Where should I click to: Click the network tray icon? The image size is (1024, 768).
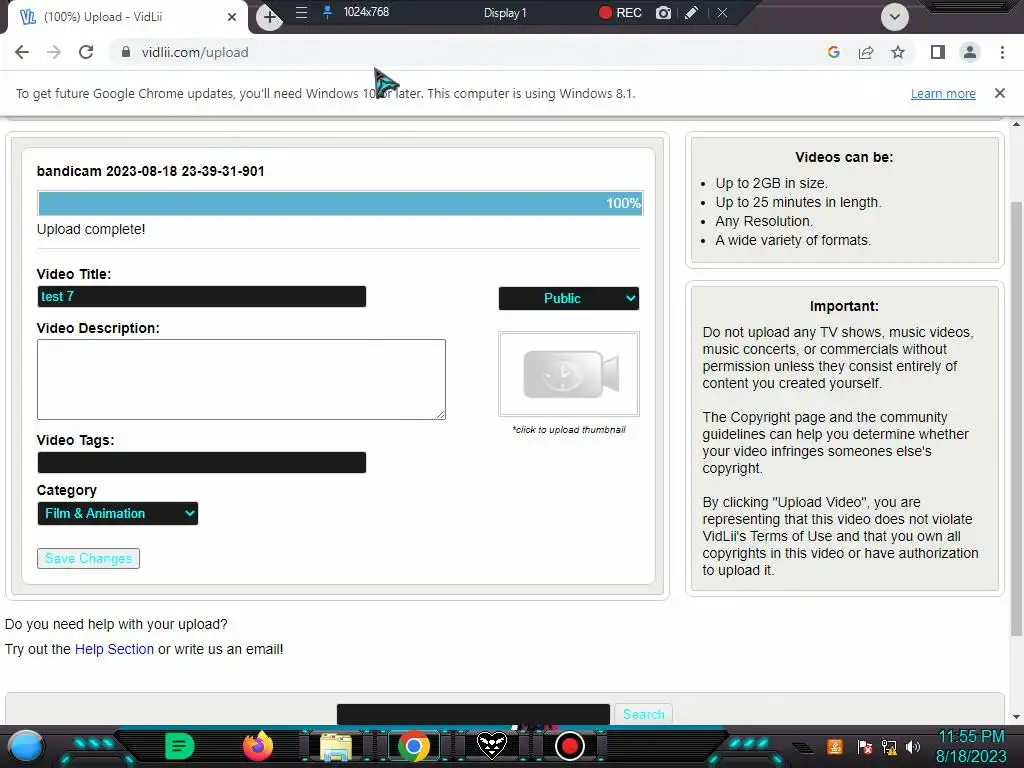pos(889,746)
